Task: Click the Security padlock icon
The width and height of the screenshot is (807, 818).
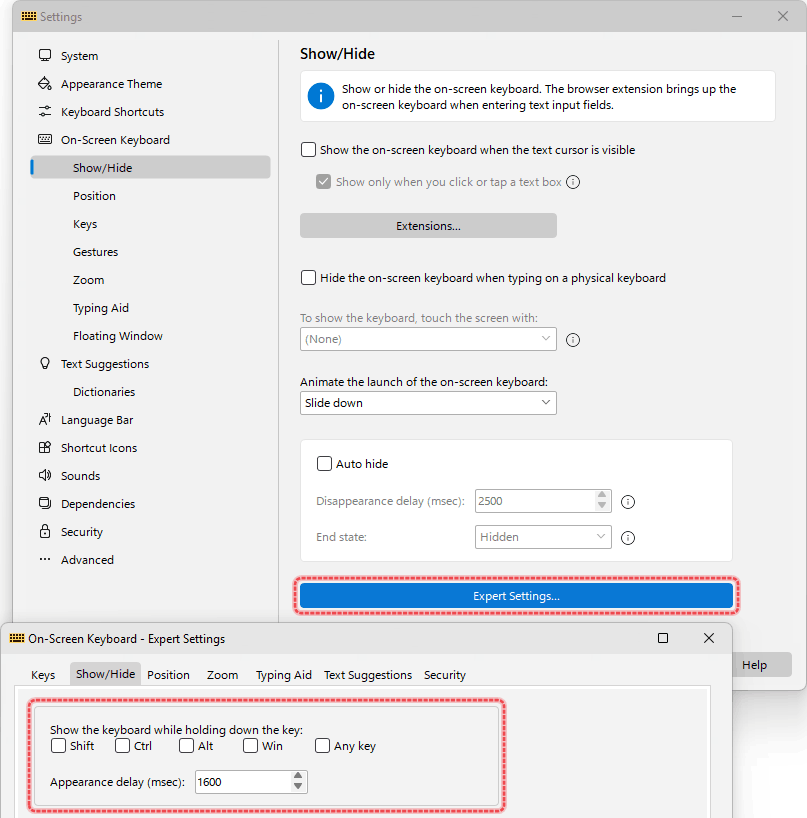Action: 45,532
